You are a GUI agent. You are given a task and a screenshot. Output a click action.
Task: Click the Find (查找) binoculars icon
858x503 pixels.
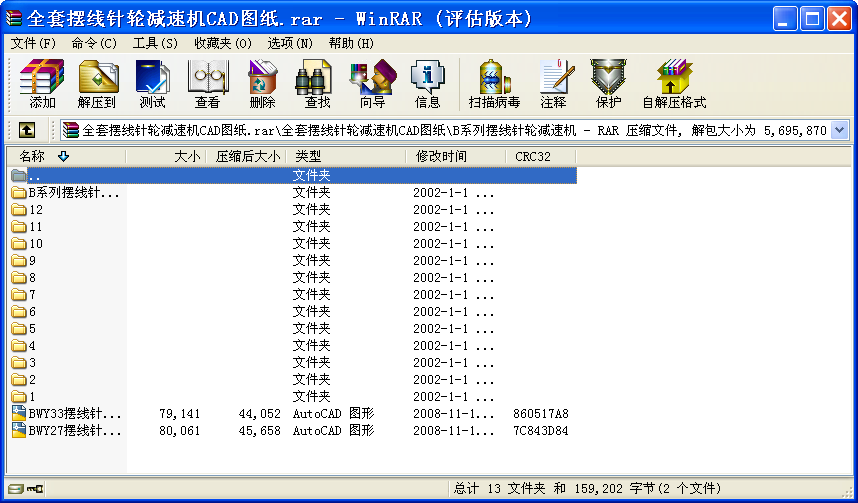[317, 84]
